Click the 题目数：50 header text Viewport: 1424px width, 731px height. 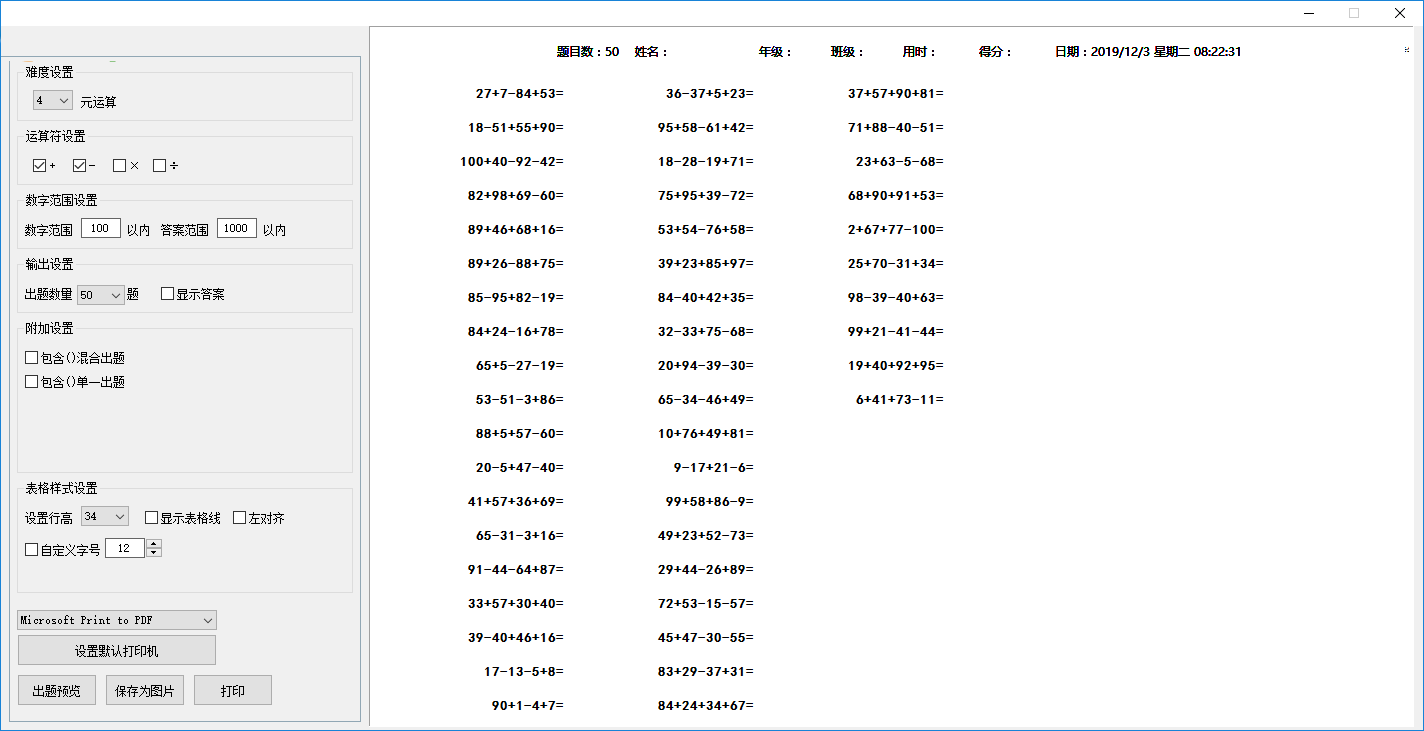click(588, 52)
